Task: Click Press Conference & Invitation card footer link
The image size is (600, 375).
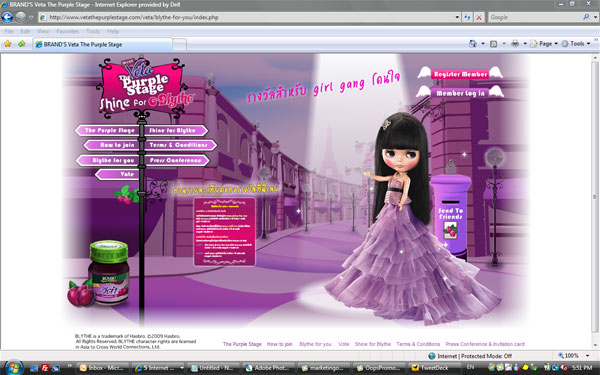Action: [485, 344]
